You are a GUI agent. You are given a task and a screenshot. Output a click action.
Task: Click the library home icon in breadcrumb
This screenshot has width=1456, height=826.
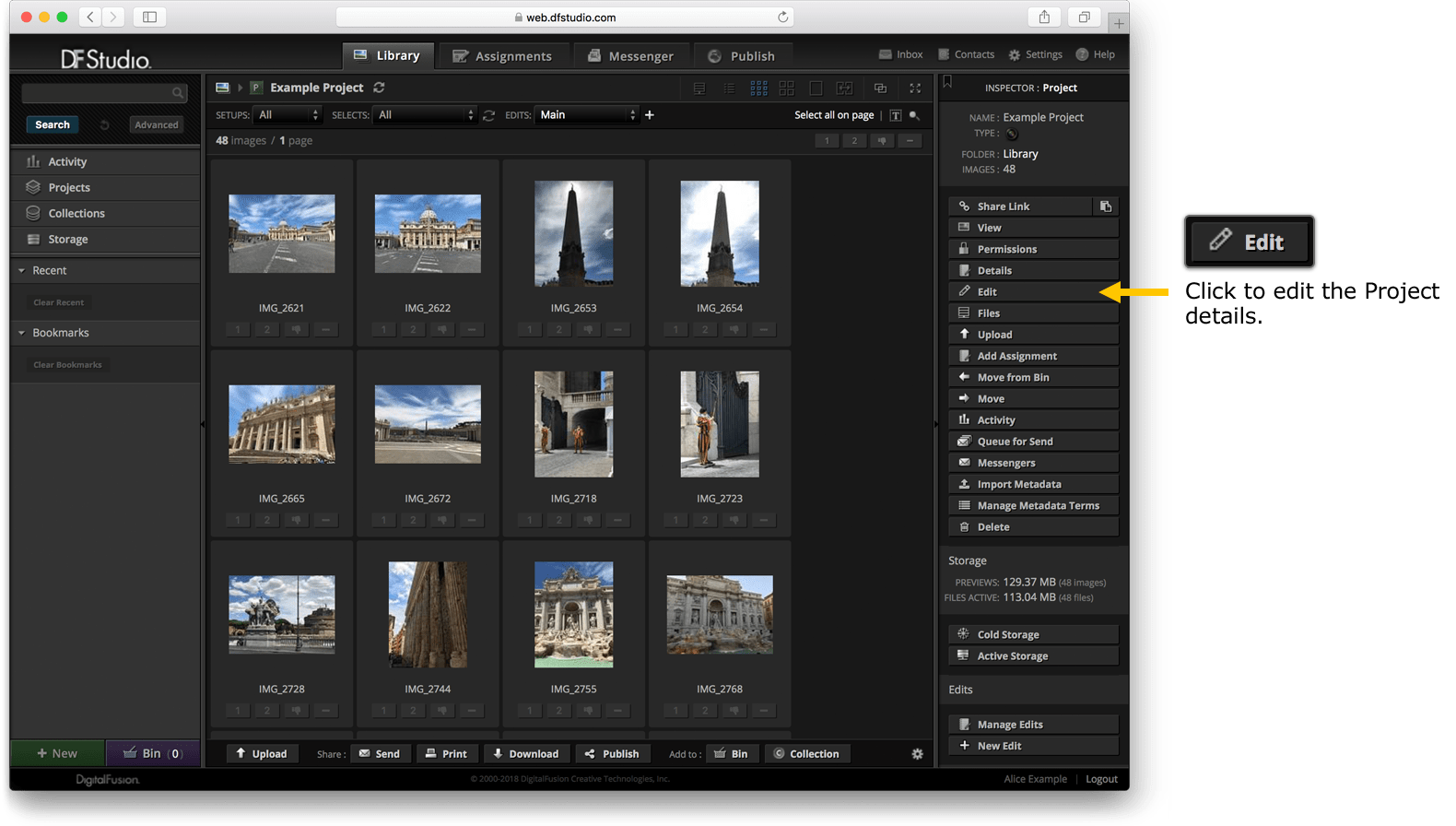click(x=222, y=88)
